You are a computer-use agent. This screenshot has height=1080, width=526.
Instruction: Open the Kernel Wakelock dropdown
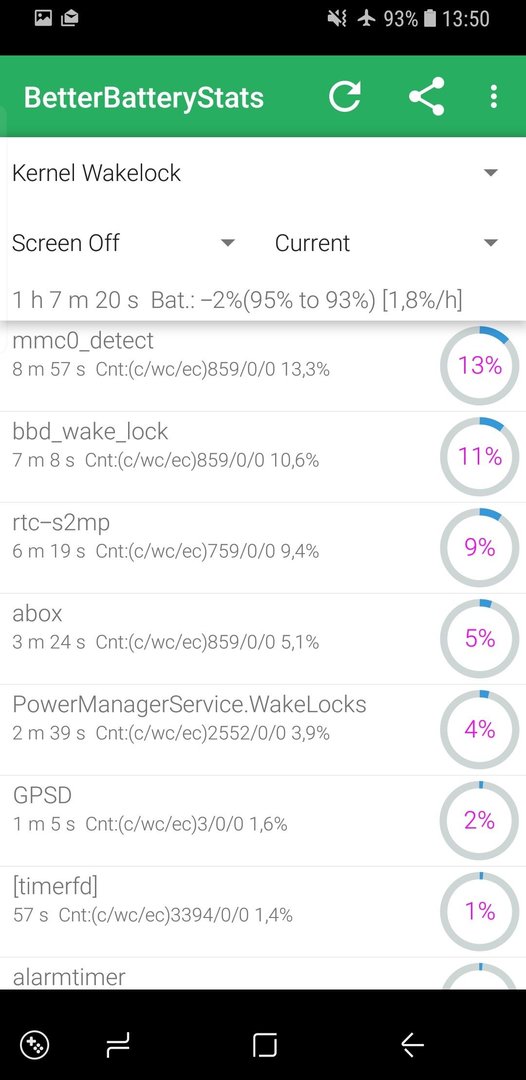point(255,172)
